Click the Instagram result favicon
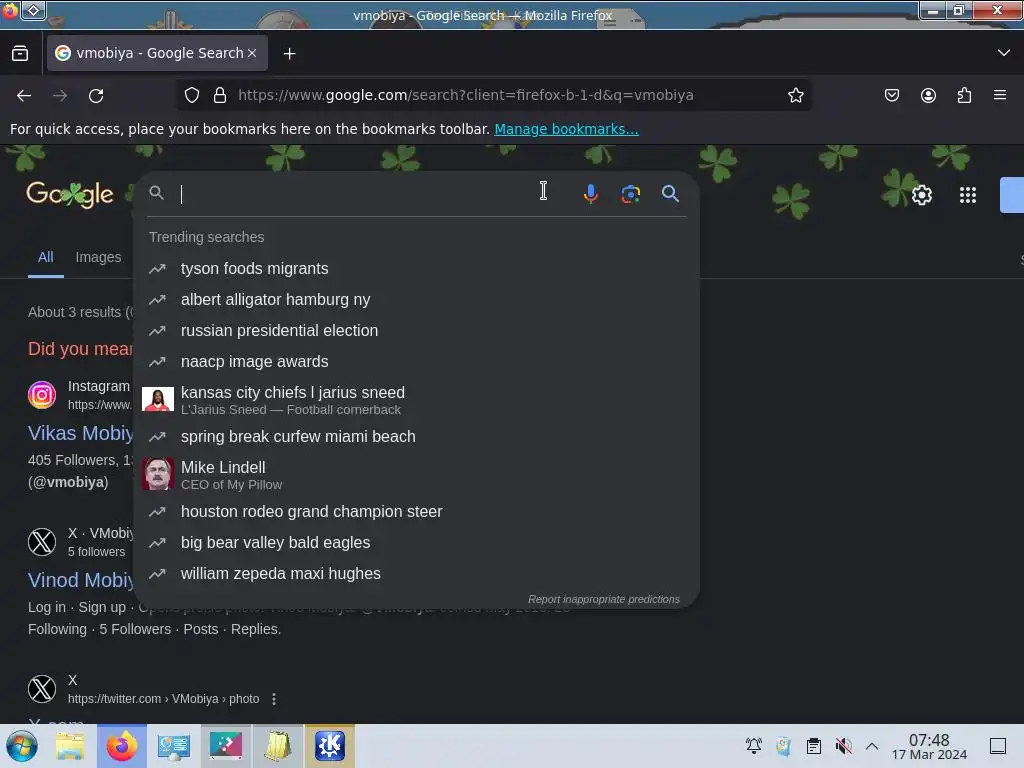 [x=42, y=395]
